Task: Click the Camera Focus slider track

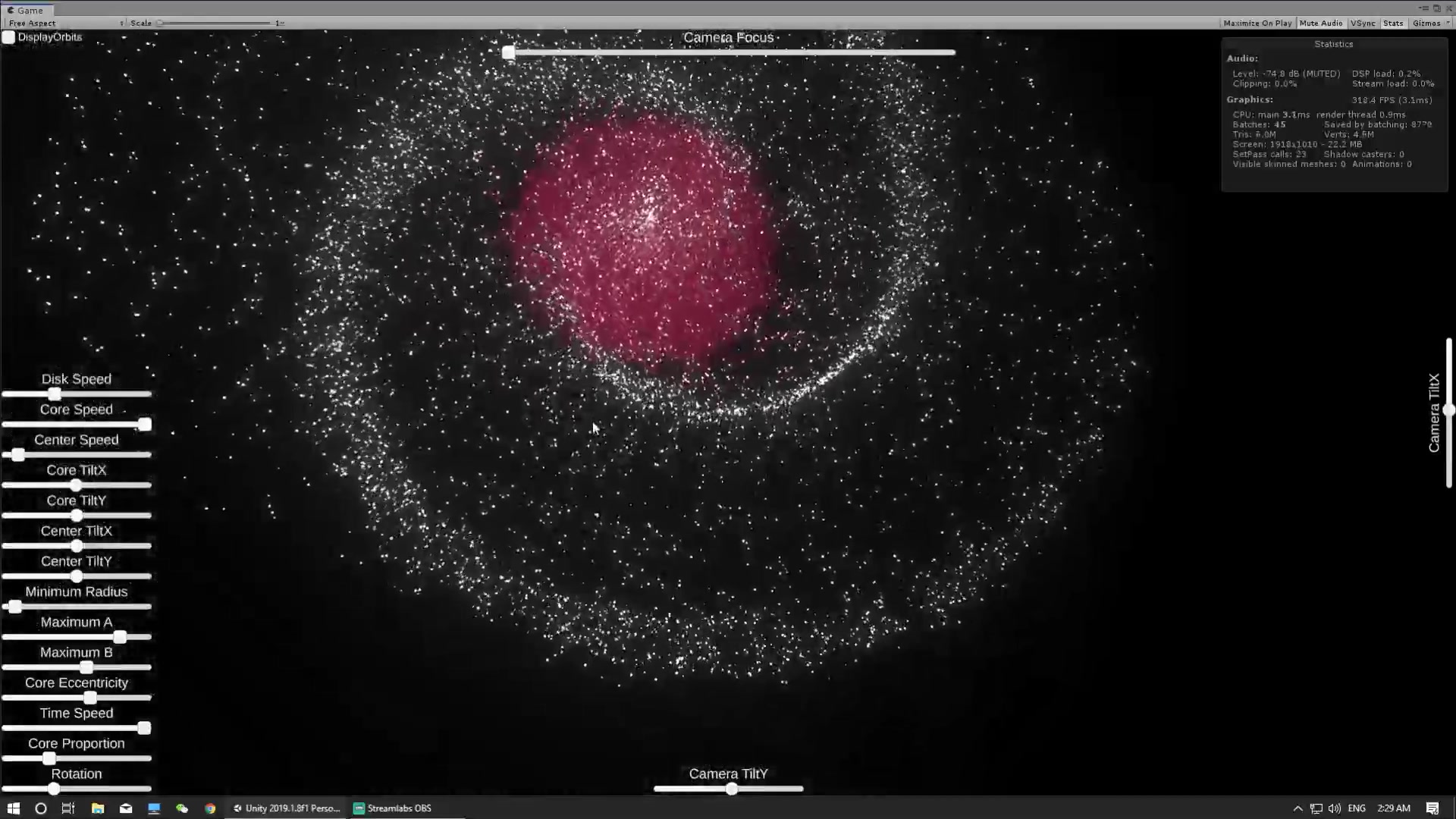Action: coord(728,52)
